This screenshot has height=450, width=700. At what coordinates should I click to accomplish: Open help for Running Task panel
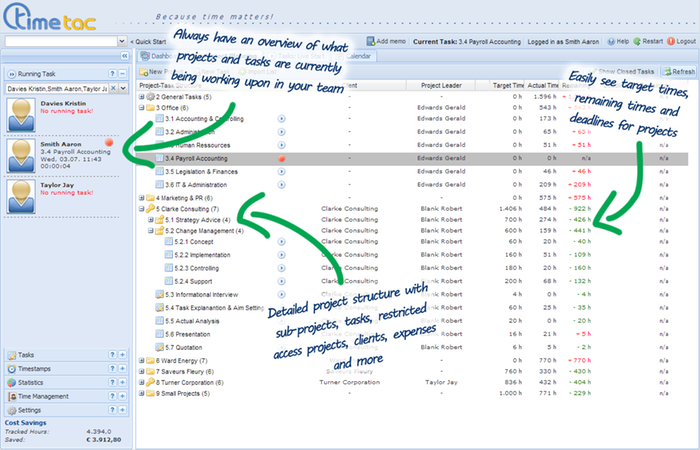pyautogui.click(x=112, y=74)
